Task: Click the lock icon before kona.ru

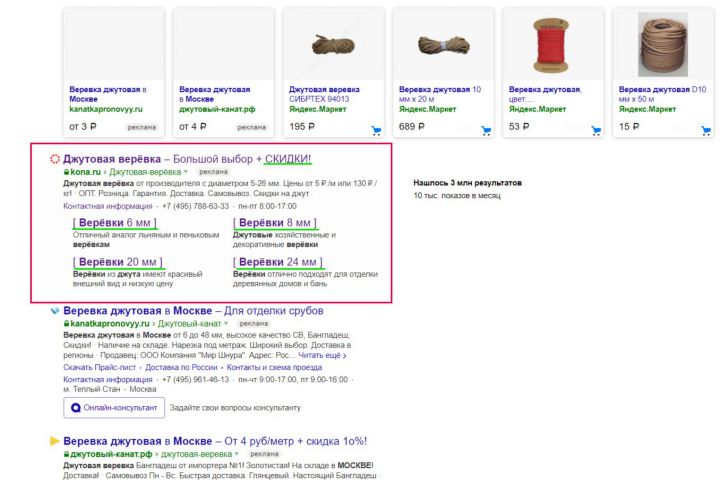Action: [x=67, y=172]
